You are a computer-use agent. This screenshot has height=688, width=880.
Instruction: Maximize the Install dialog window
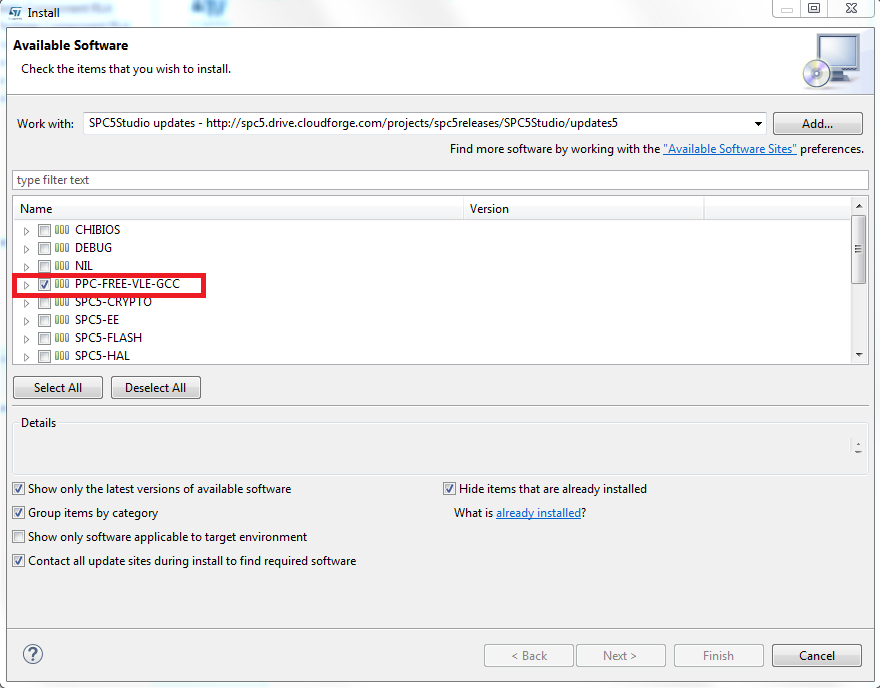coord(814,8)
